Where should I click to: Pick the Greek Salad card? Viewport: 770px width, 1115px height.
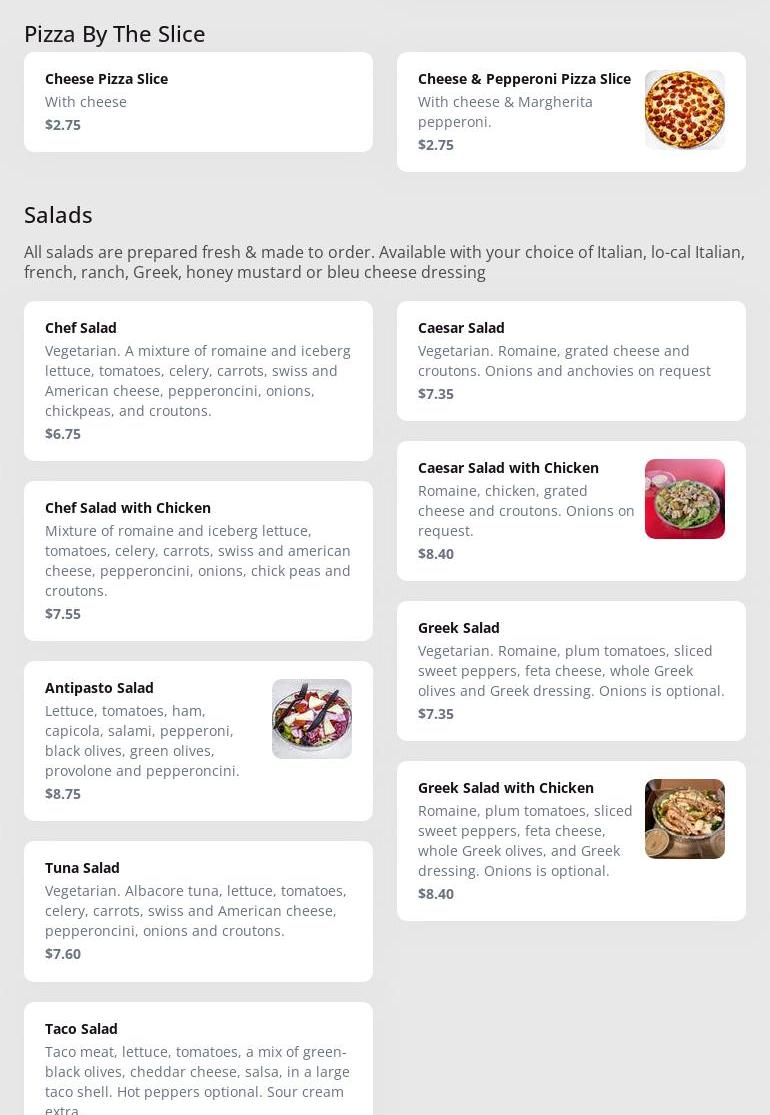pyautogui.click(x=571, y=671)
